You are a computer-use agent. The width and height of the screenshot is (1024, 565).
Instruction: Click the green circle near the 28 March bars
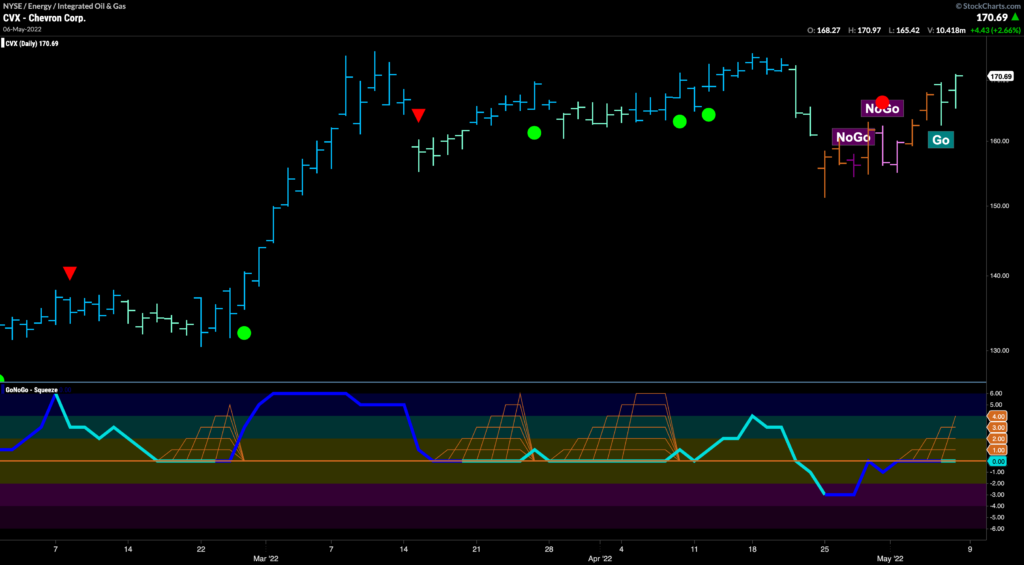tap(534, 133)
